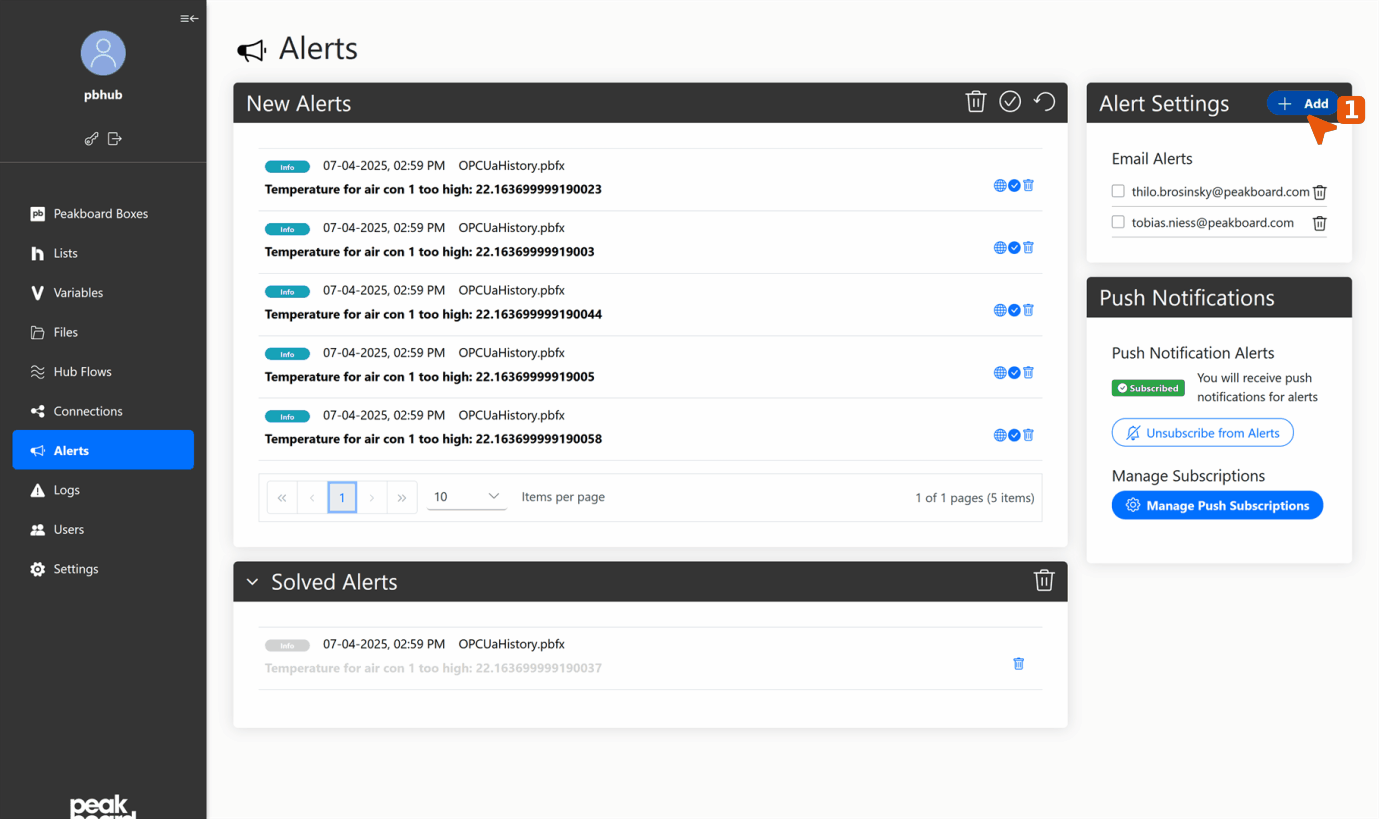Mark all new alerts as solved
1379x819 pixels.
click(1009, 101)
